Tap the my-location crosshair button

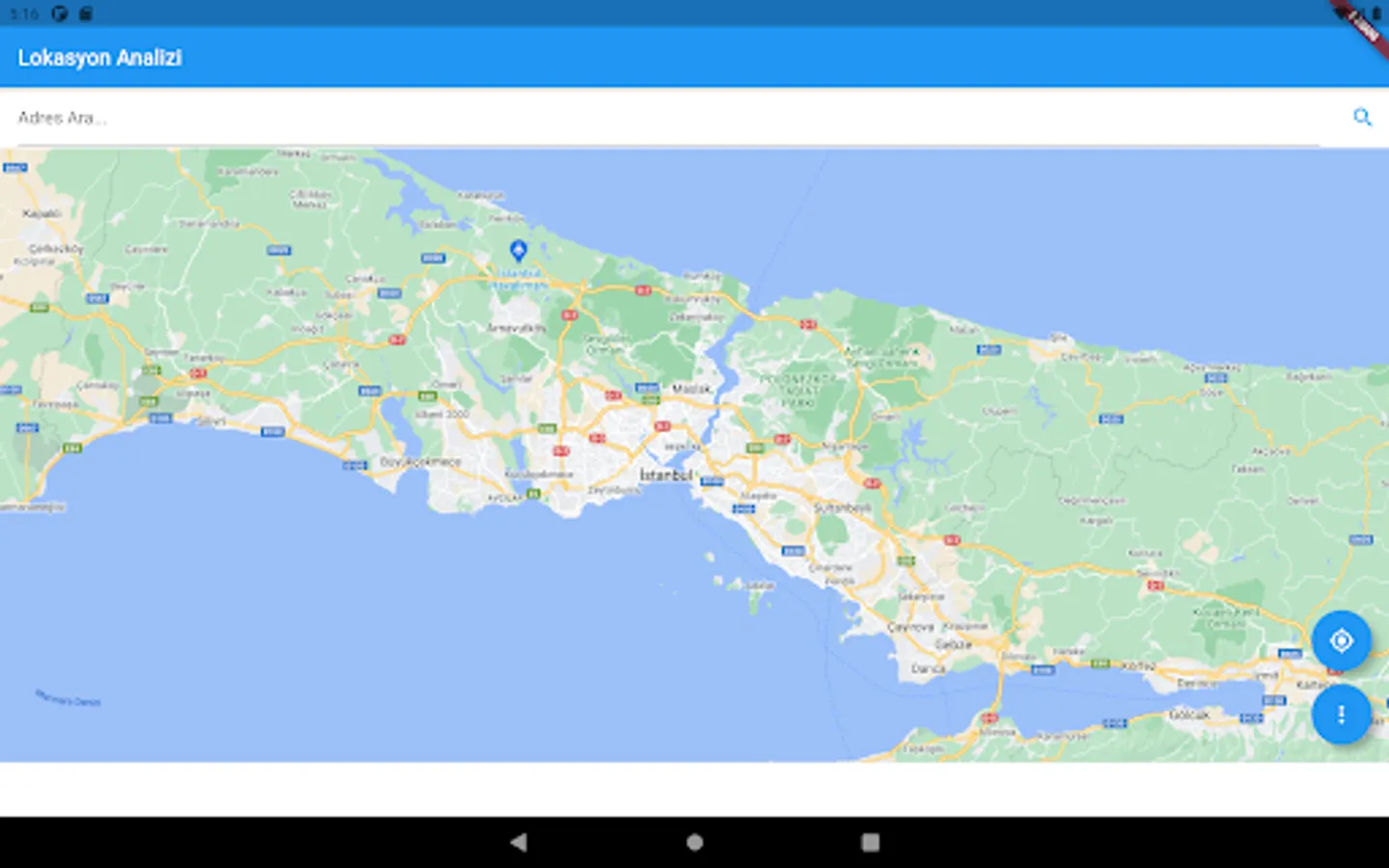coord(1341,640)
